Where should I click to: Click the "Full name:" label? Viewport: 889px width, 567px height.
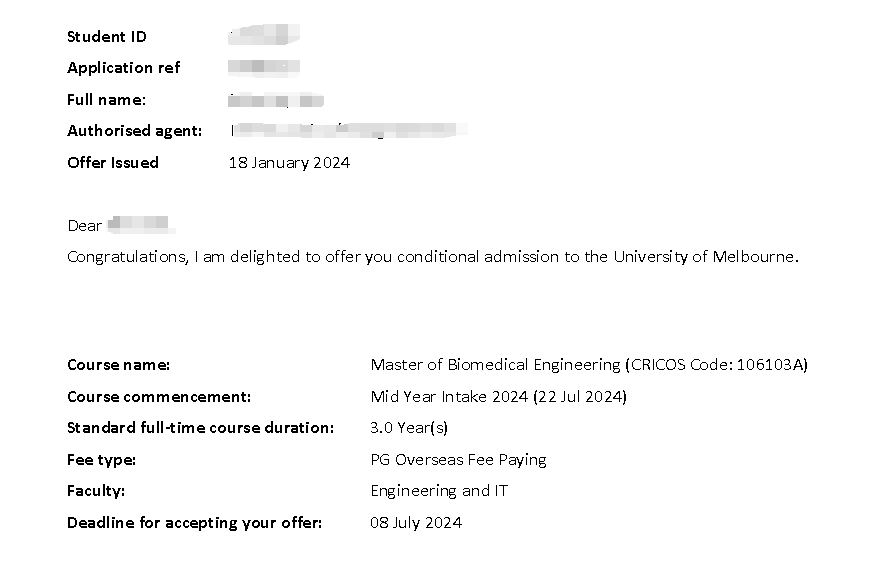[x=106, y=100]
